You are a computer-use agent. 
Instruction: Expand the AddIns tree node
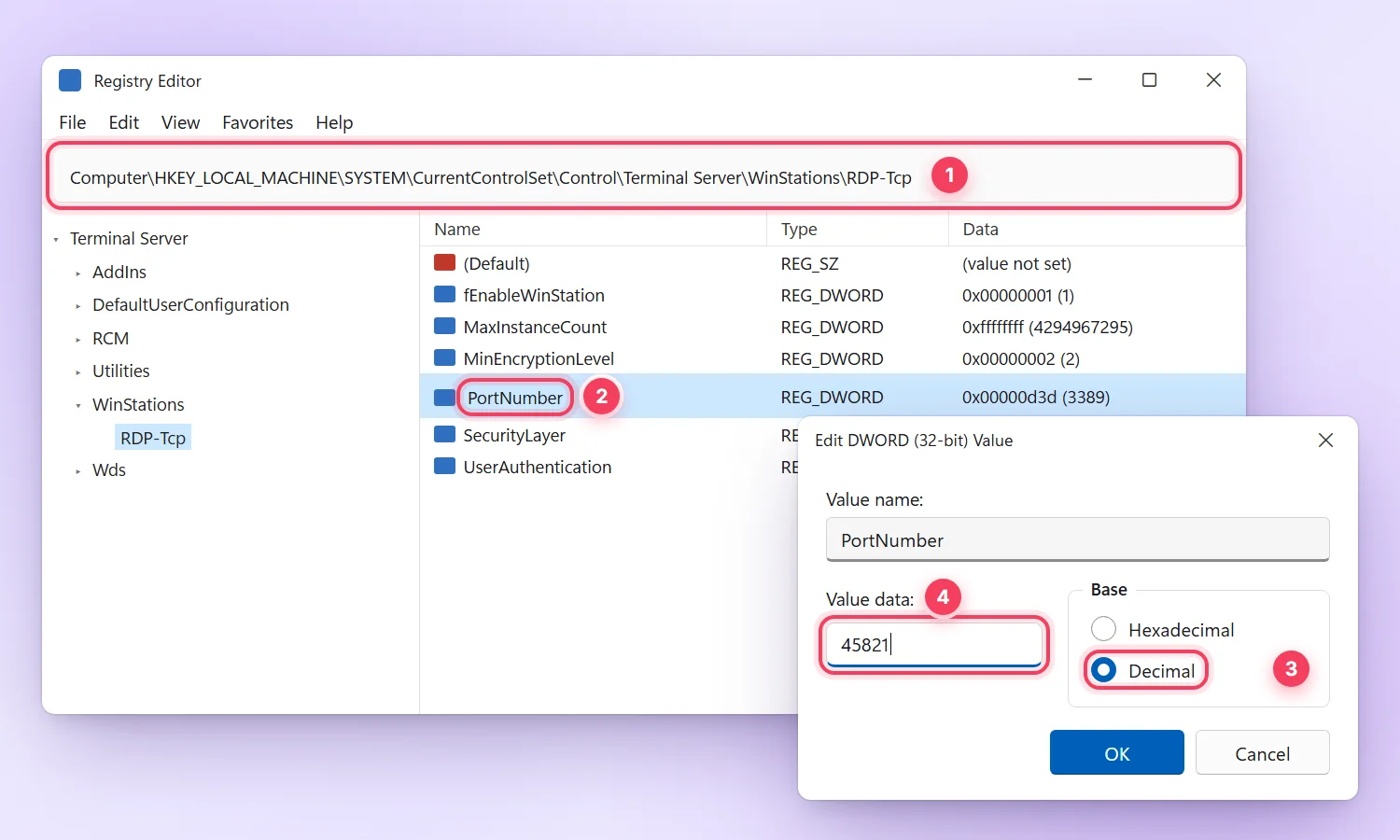[x=78, y=273]
